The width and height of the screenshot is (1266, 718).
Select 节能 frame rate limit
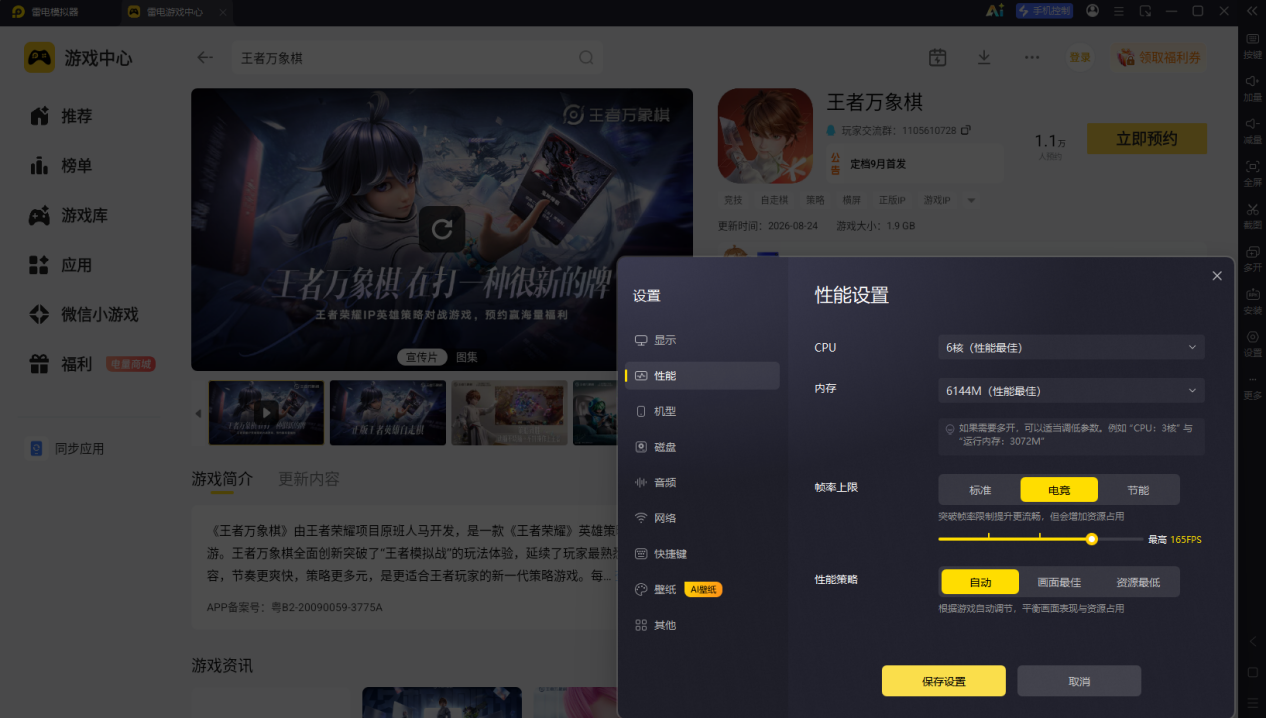pyautogui.click(x=1138, y=490)
